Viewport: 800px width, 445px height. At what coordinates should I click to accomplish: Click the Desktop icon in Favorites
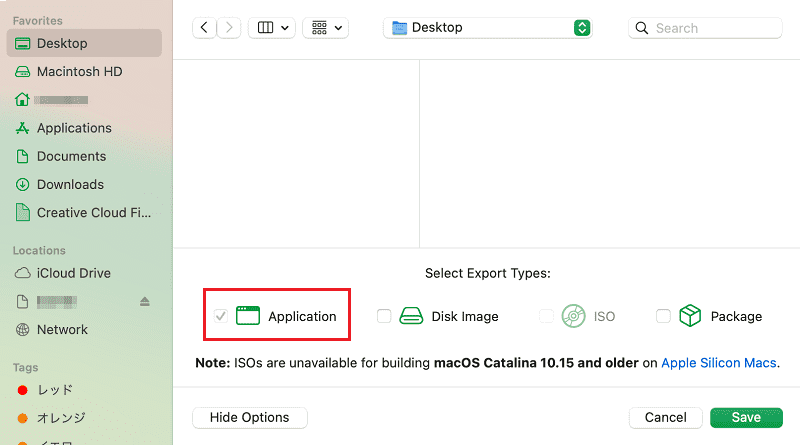(22, 43)
